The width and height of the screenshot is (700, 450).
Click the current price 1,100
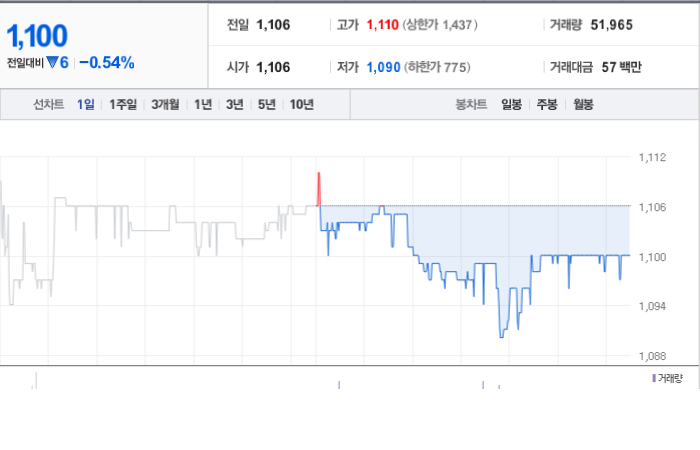tap(37, 36)
